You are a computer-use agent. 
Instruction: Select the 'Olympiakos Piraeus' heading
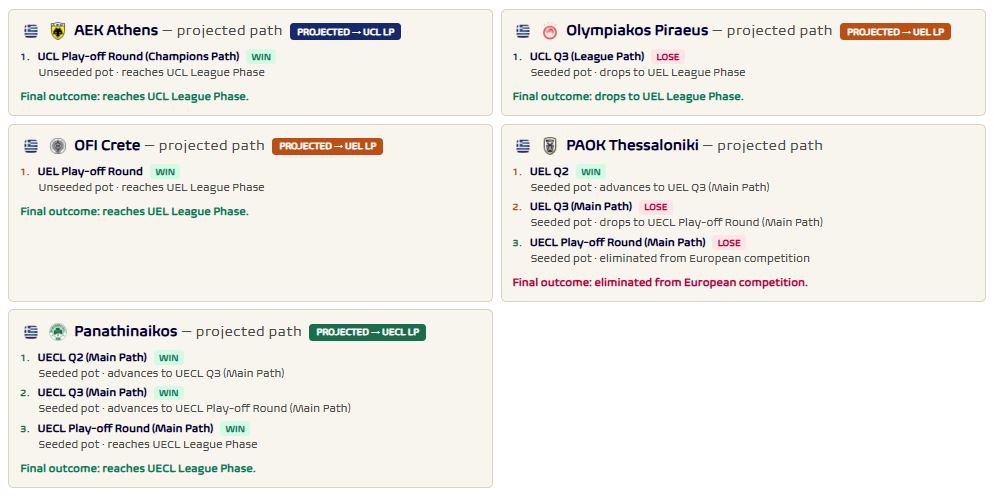coord(637,30)
